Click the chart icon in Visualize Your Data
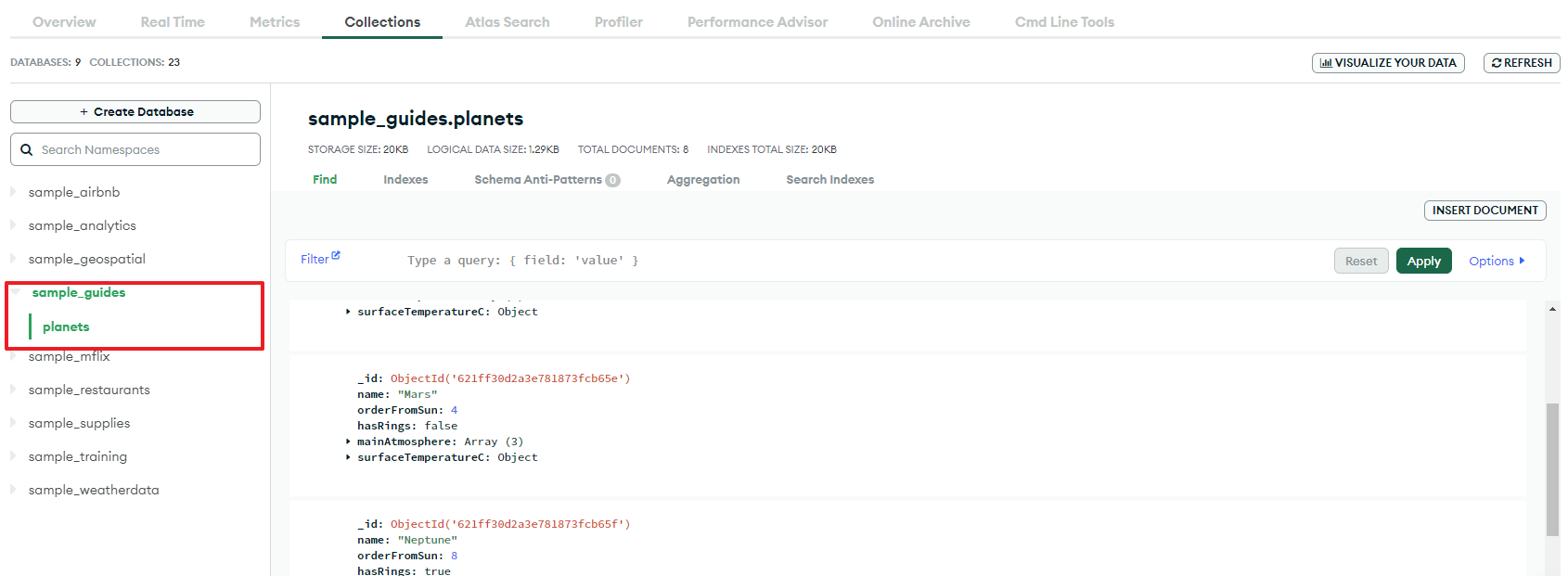The image size is (1568, 576). click(x=1326, y=63)
